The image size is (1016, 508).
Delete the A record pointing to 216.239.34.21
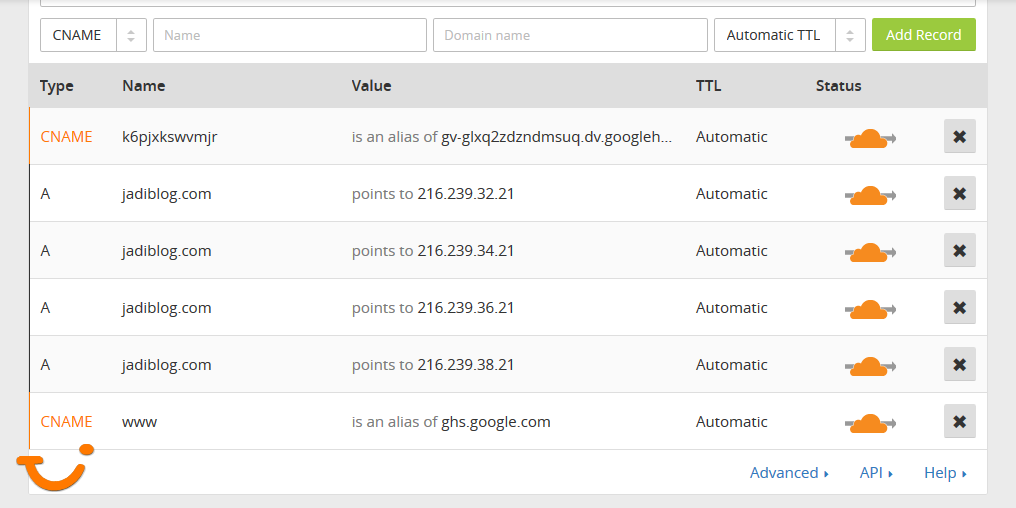pos(959,250)
